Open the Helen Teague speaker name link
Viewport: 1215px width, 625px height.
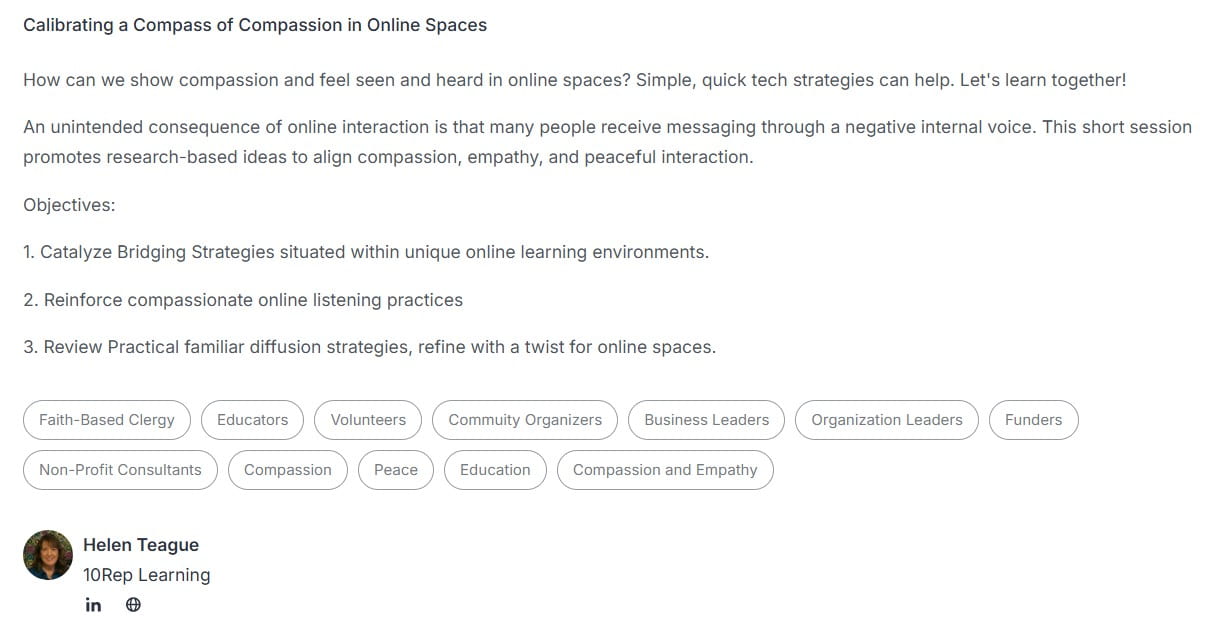point(141,545)
